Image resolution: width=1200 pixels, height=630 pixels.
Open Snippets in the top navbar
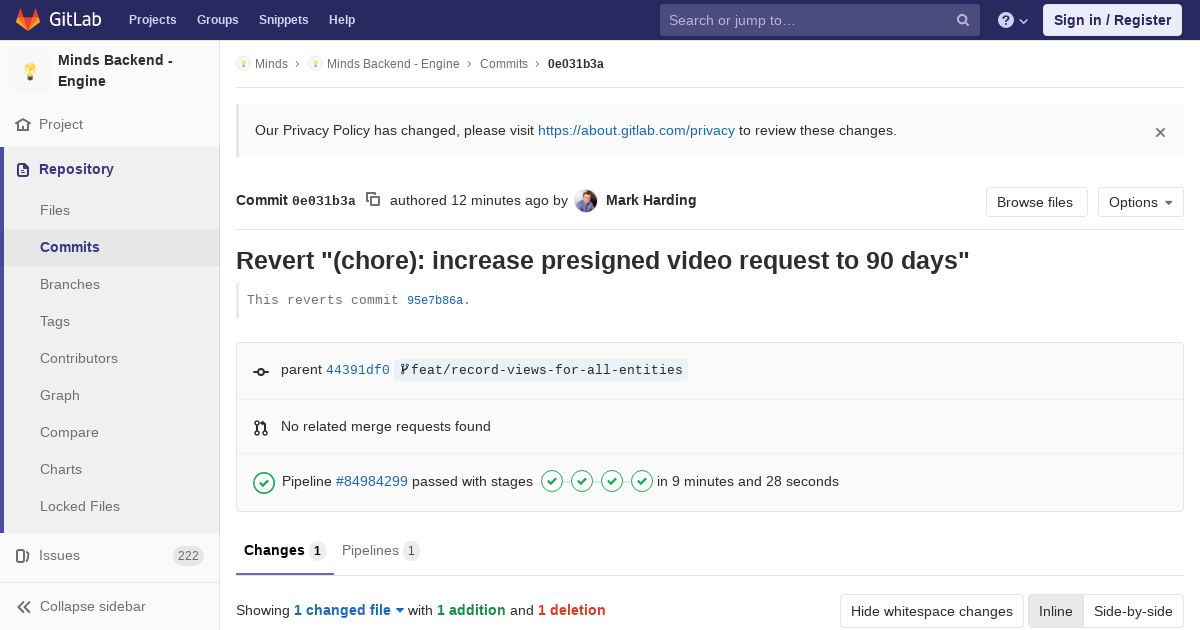point(284,20)
